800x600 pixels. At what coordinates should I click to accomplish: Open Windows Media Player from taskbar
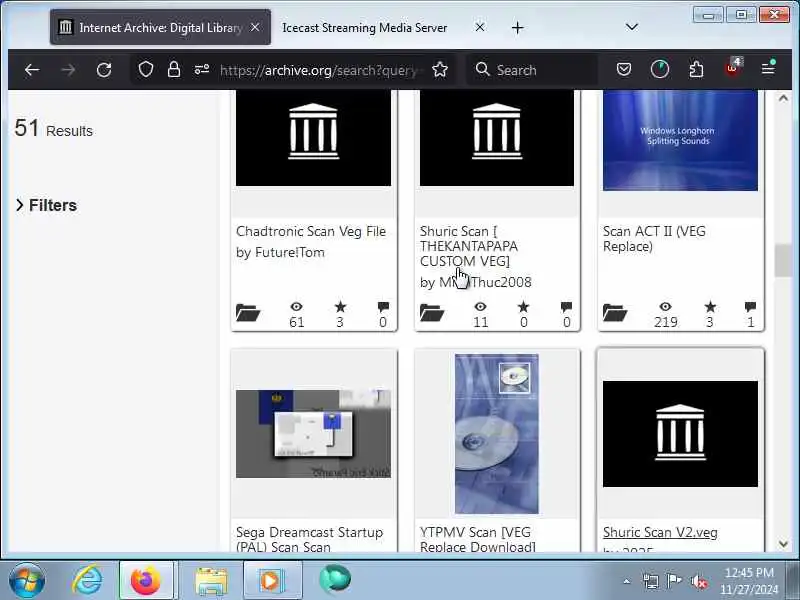click(x=271, y=581)
